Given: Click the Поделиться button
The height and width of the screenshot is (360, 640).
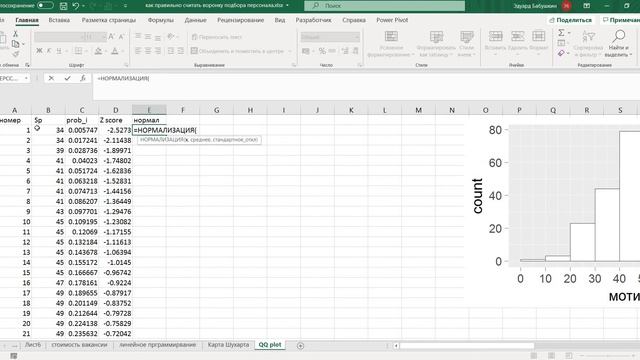Looking at the screenshot, I should [x=571, y=20].
